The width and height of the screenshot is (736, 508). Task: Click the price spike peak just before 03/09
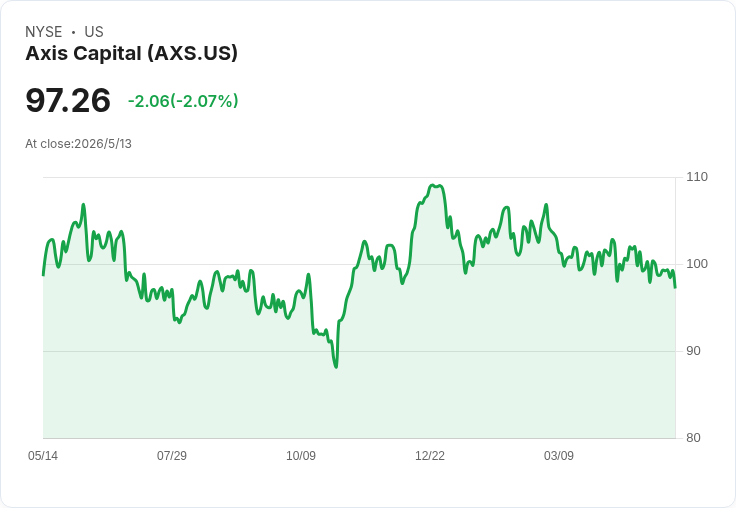point(546,205)
